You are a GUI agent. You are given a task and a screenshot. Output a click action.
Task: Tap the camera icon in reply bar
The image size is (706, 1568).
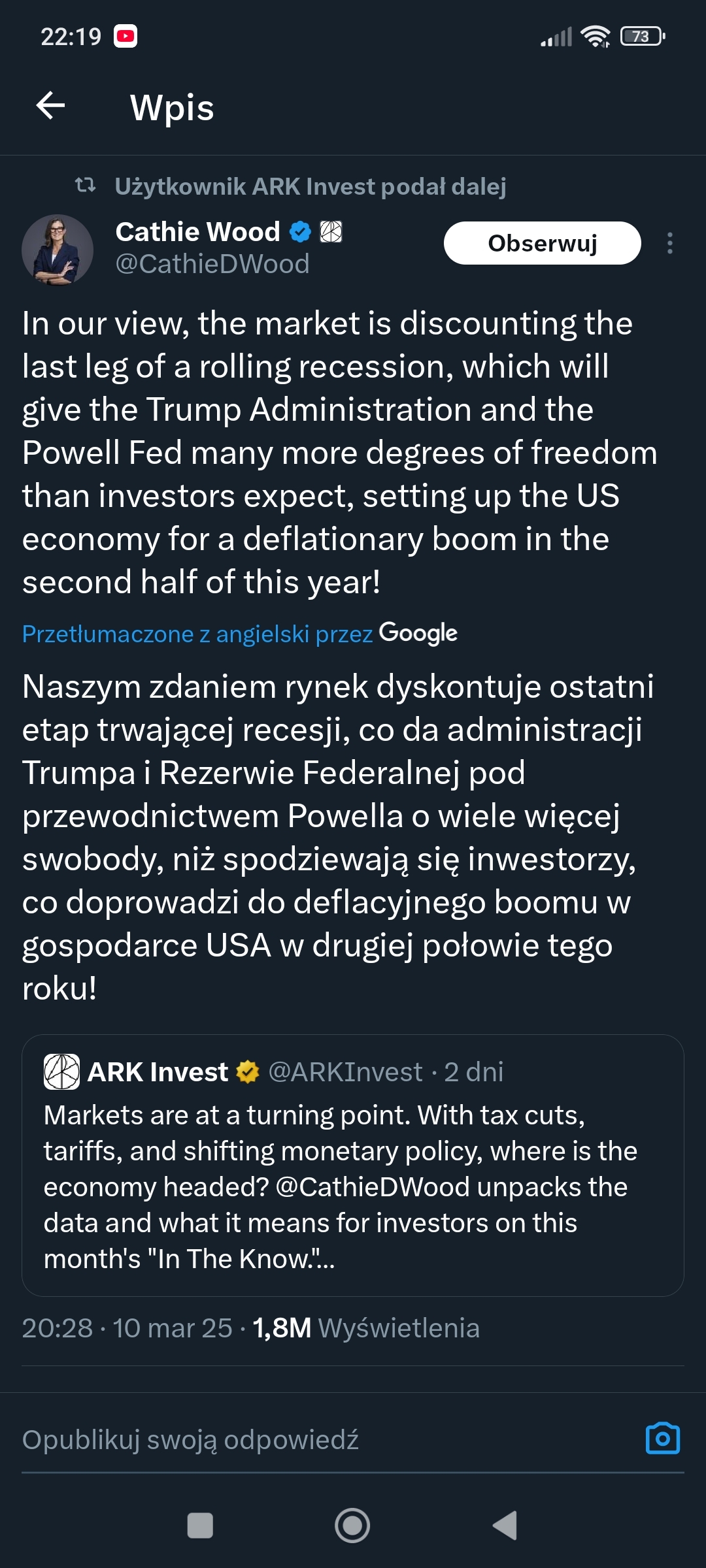662,1439
